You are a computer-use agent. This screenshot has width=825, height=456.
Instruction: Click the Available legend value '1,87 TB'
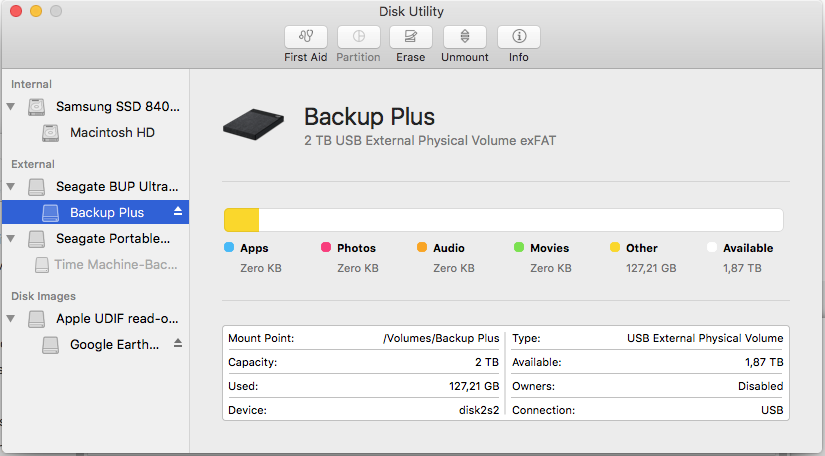click(x=742, y=268)
